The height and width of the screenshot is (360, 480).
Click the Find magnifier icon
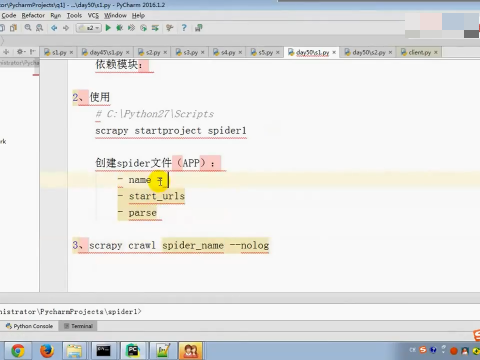28,28
